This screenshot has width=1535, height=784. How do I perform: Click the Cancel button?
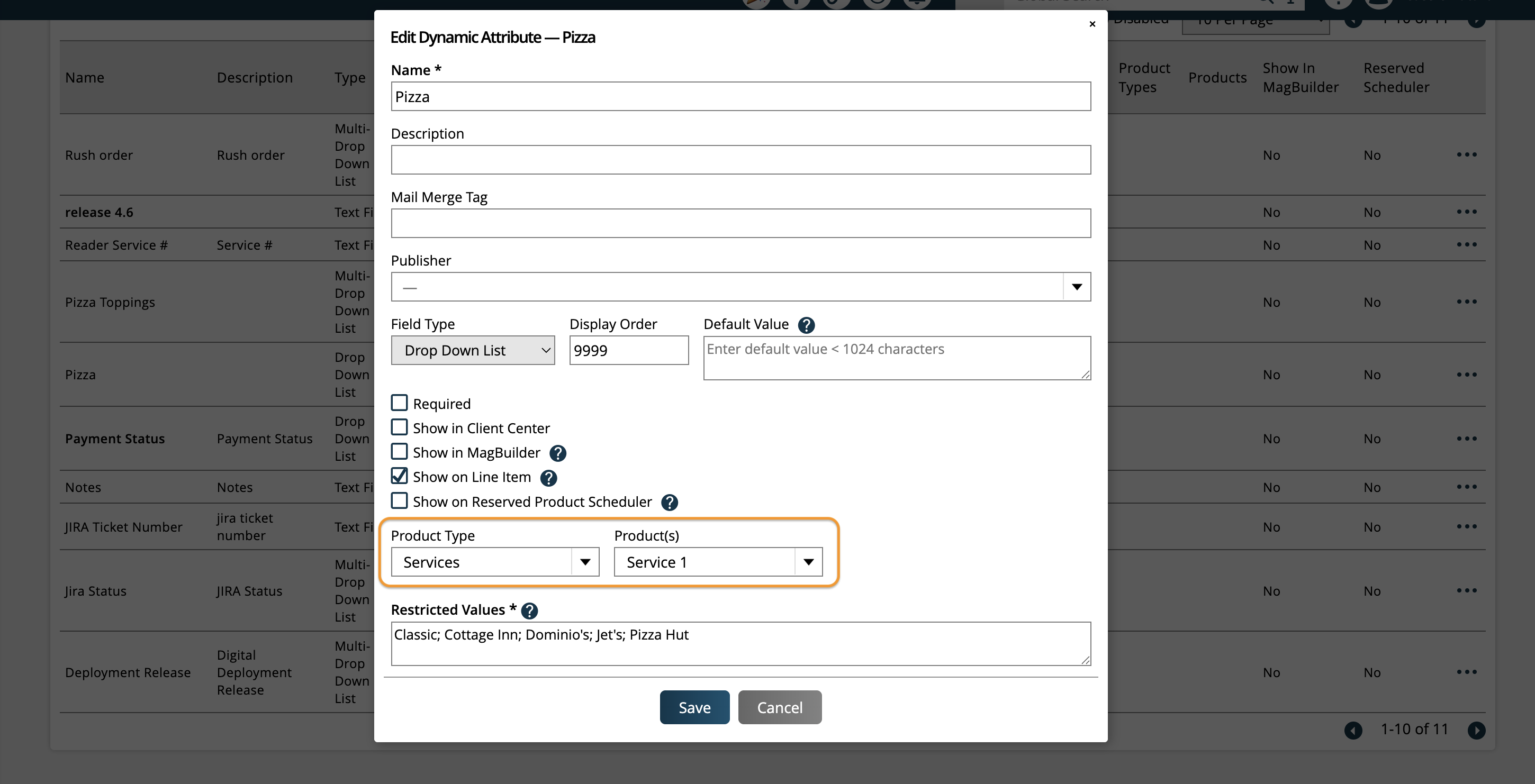[x=780, y=707]
